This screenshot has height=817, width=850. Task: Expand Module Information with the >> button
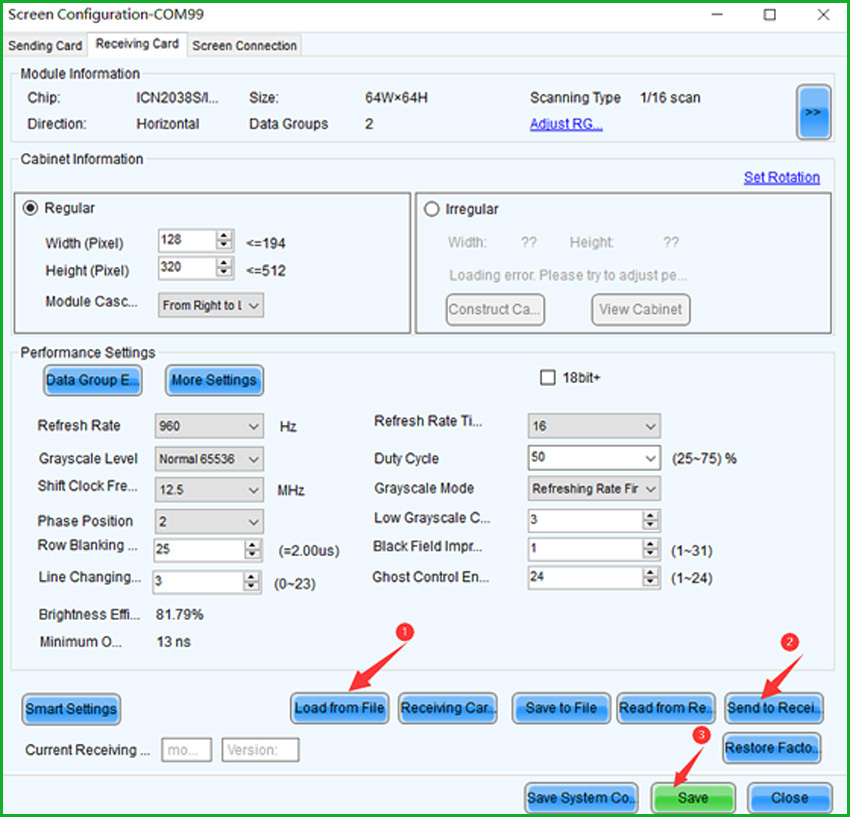coord(814,112)
